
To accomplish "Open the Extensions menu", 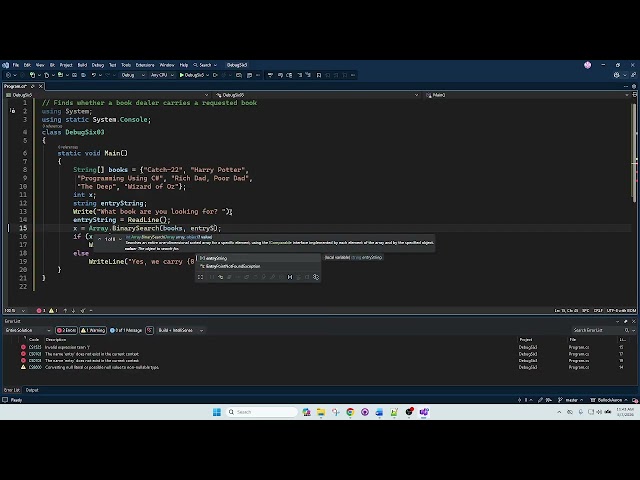I will coord(145,65).
